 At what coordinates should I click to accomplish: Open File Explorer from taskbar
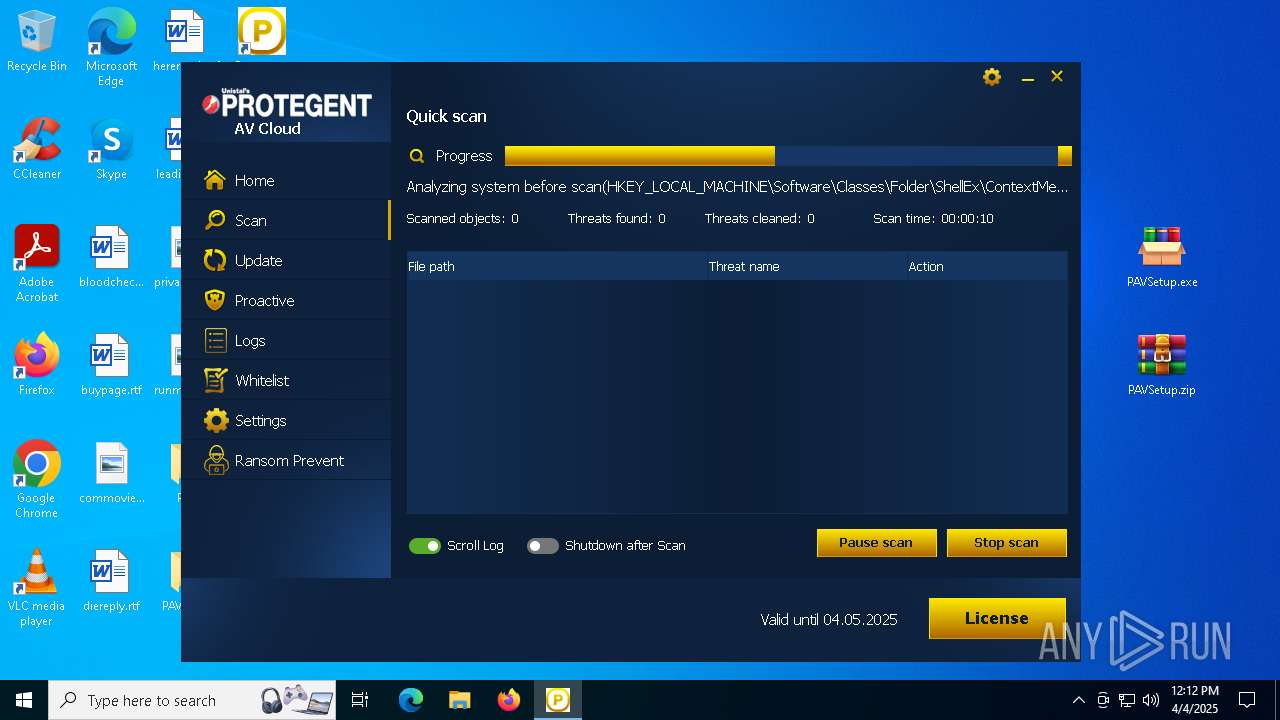[459, 700]
